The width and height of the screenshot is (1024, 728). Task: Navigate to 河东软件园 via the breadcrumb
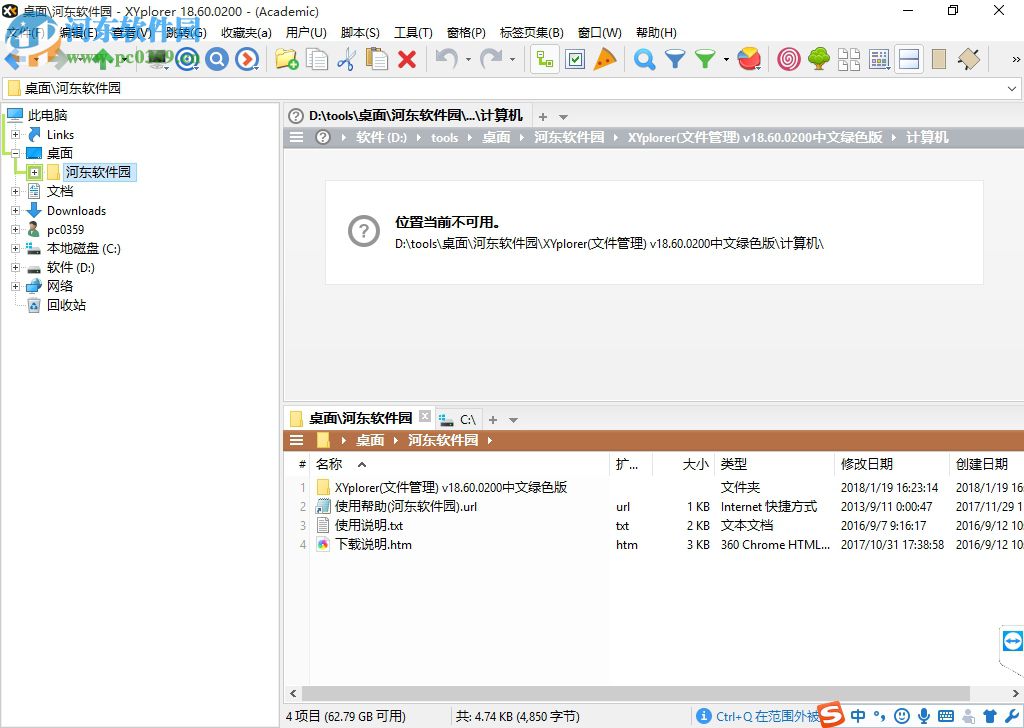pyautogui.click(x=569, y=137)
